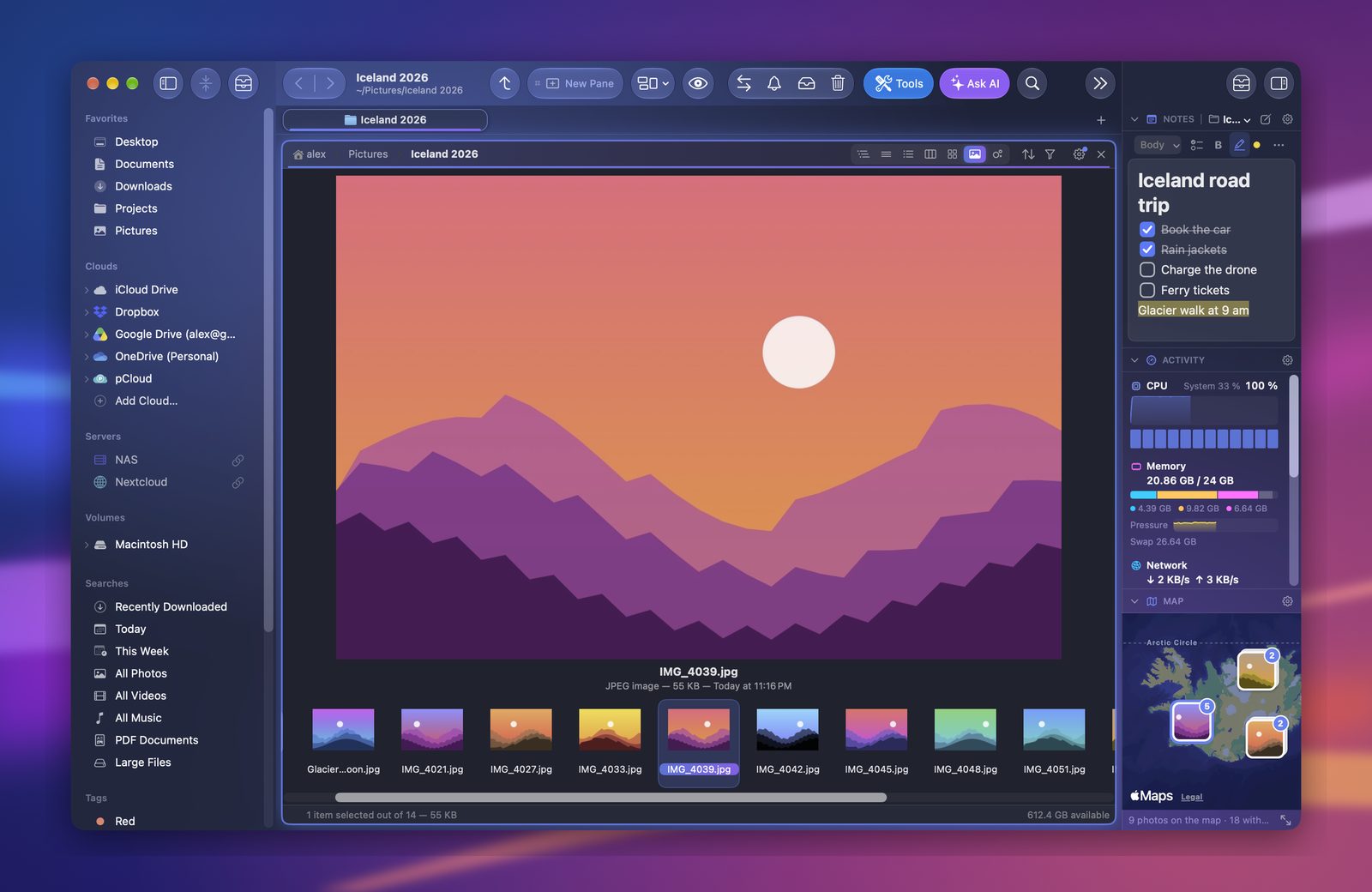Go to parent folder with up arrow
Image resolution: width=1372 pixels, height=892 pixels.
[505, 83]
